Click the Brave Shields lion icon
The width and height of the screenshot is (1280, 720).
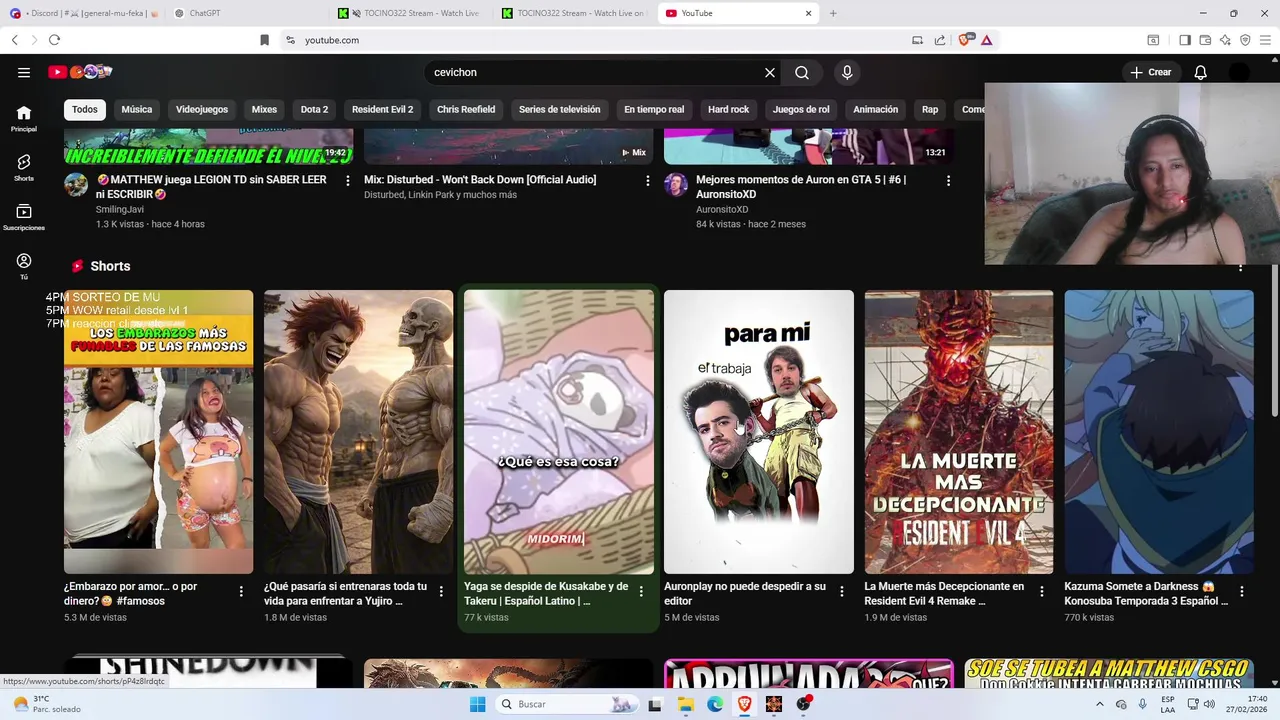pos(965,40)
